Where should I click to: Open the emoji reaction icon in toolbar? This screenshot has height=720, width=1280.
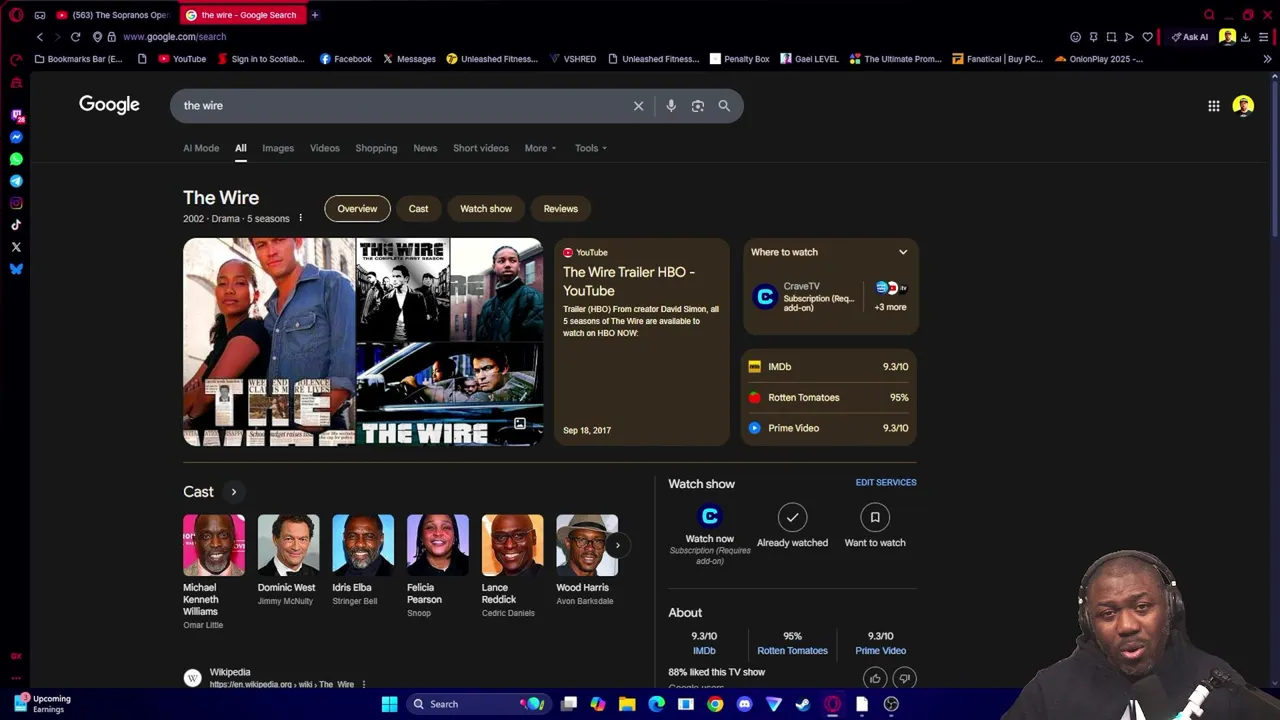tap(1075, 37)
